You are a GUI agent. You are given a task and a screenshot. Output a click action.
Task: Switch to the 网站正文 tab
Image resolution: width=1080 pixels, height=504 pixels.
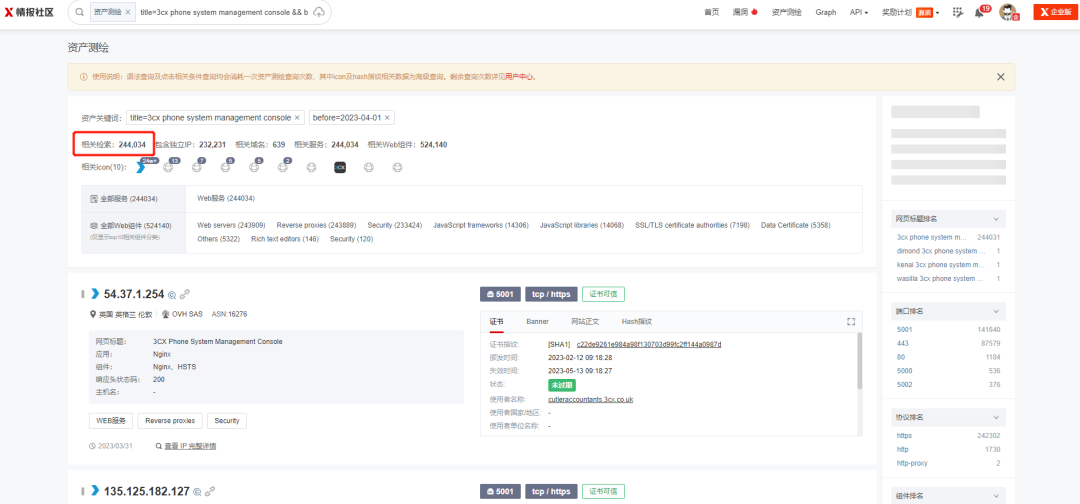click(585, 322)
